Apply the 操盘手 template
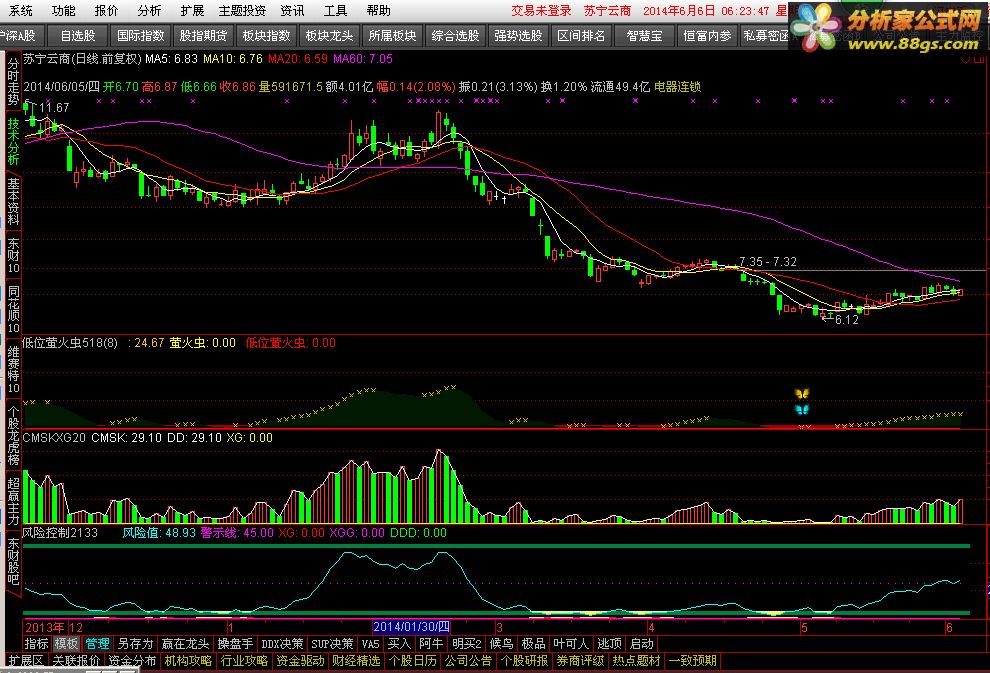Screen dimensions: 990x673 [236, 644]
